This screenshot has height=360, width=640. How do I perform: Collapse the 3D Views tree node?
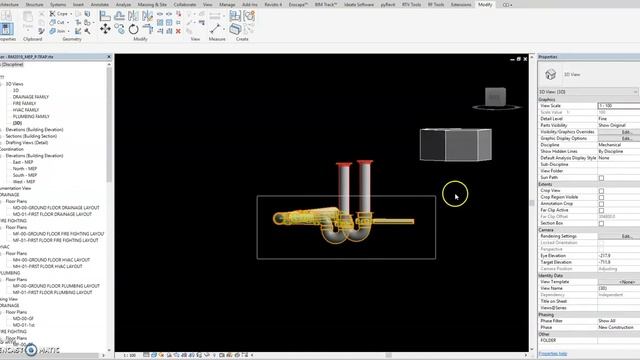(1, 84)
